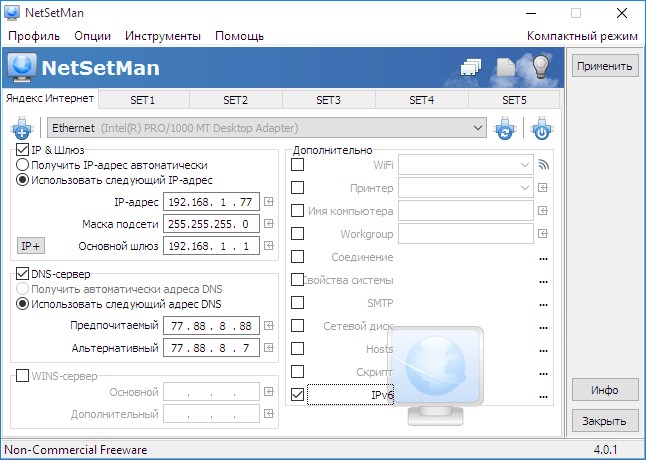The image size is (646, 460).
Task: Select the Яндекс Интернет tab
Action: [50, 98]
